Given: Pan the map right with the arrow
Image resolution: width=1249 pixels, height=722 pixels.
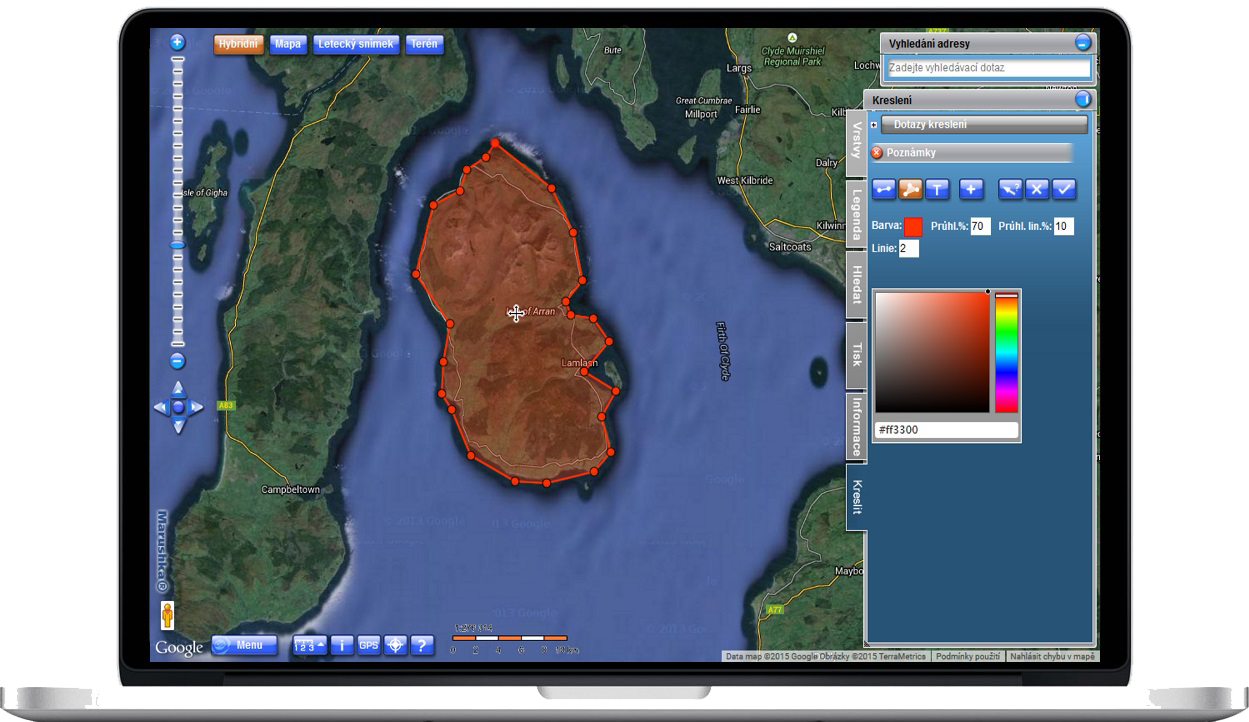Looking at the screenshot, I should (197, 407).
